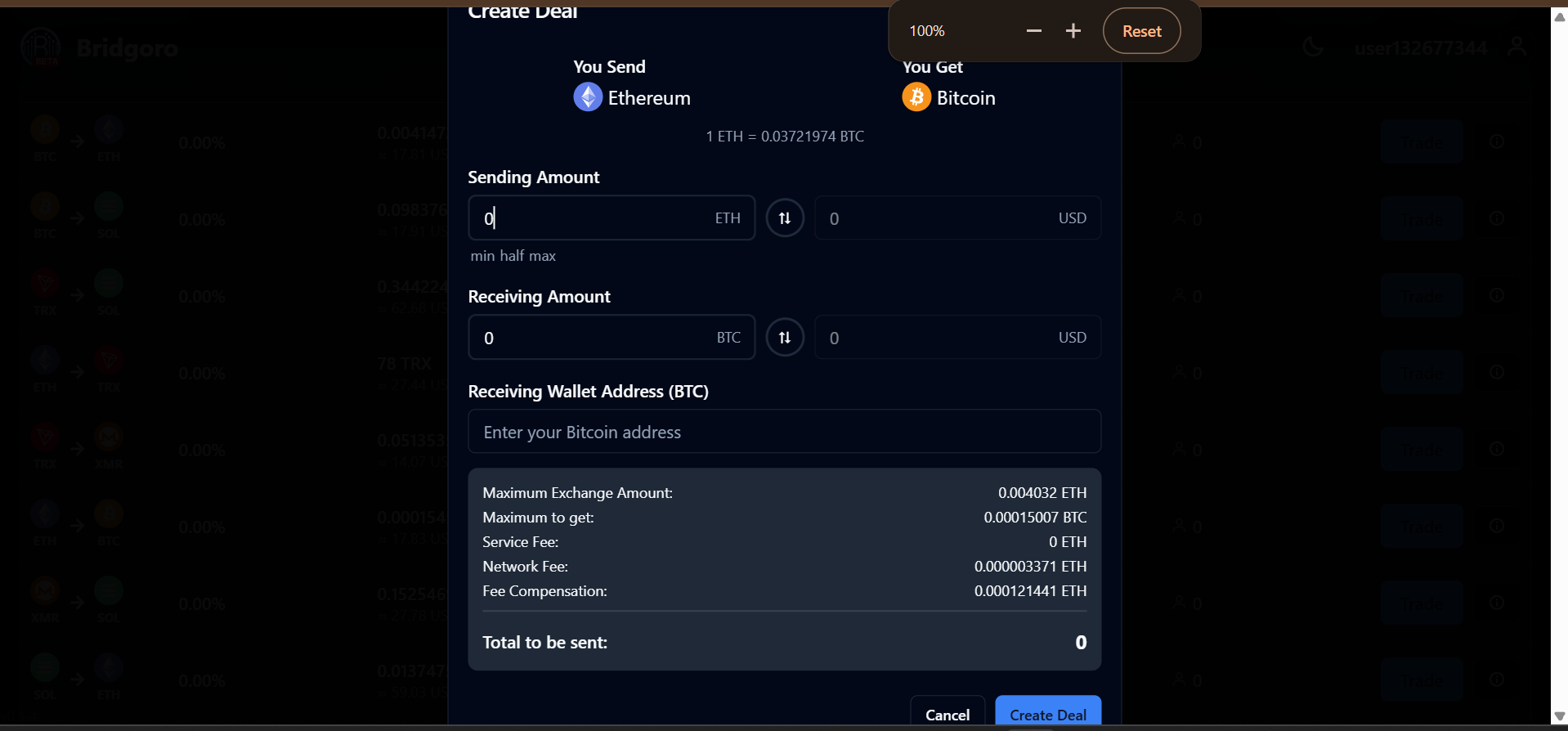
Task: Click the username user132677344
Action: coord(1421,48)
